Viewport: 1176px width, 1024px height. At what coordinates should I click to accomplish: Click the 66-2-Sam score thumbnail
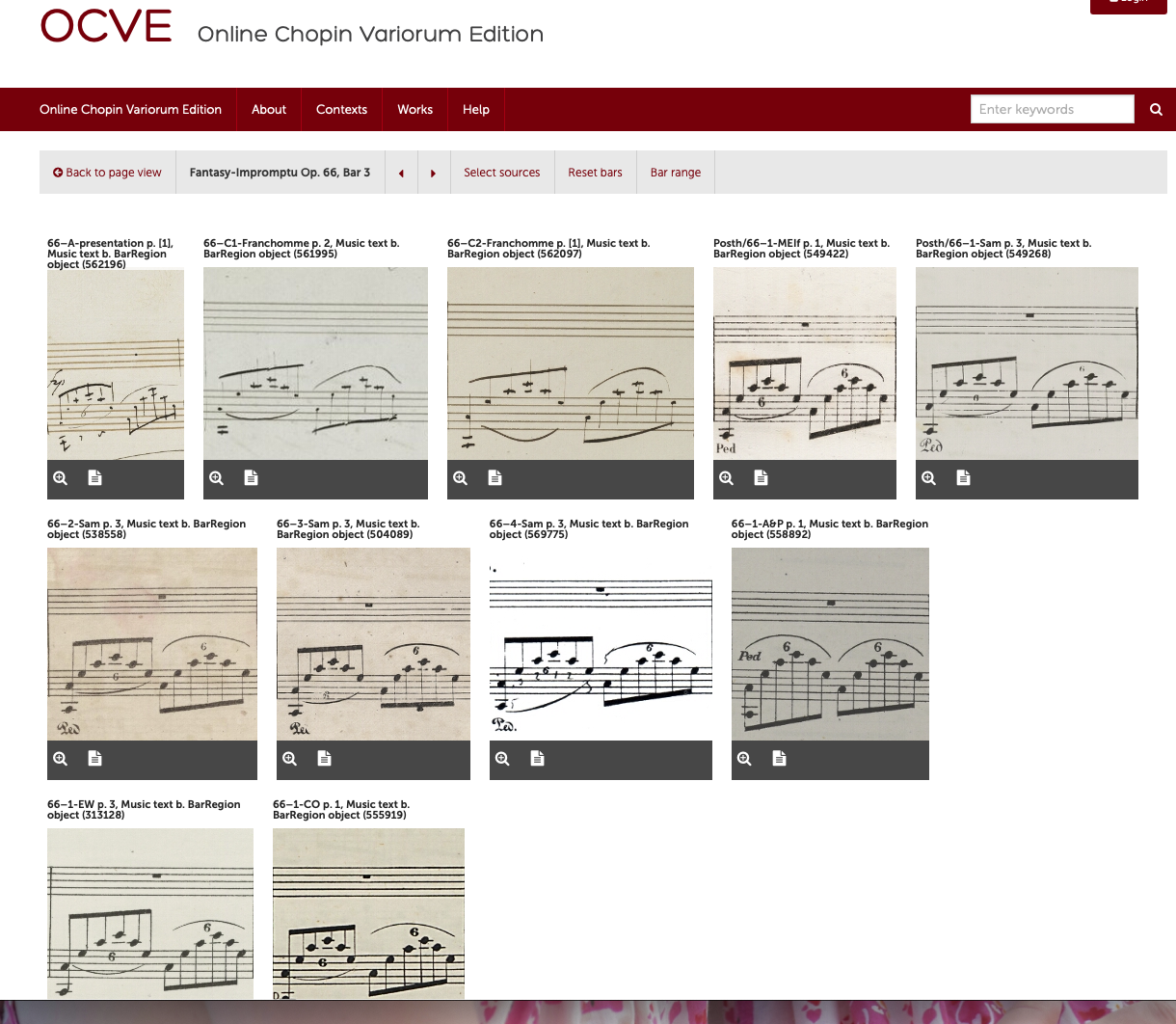[152, 644]
